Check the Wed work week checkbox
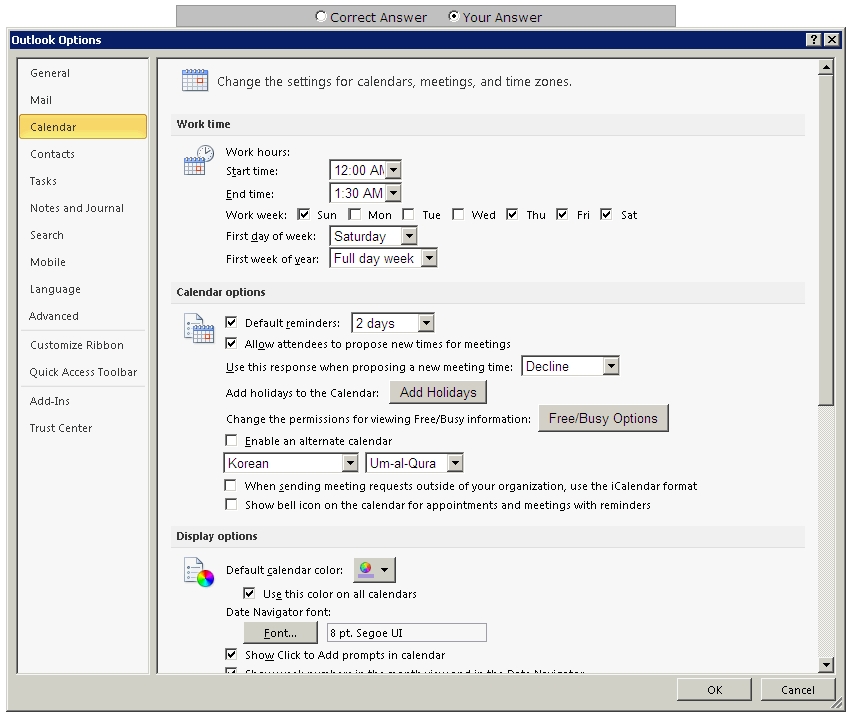Viewport: 856px width, 722px height. (458, 214)
